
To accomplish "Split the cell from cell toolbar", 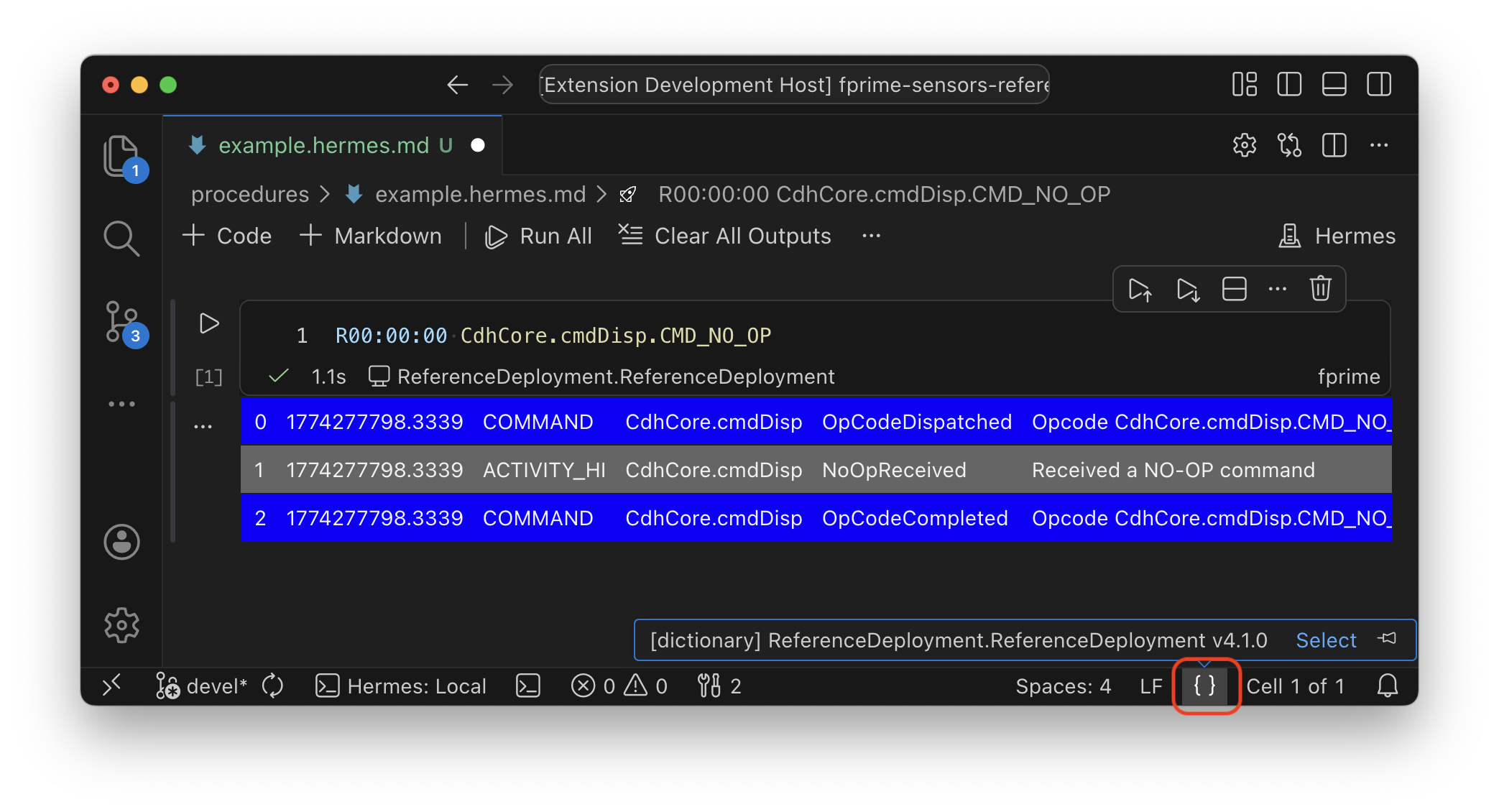I will pyautogui.click(x=1234, y=289).
